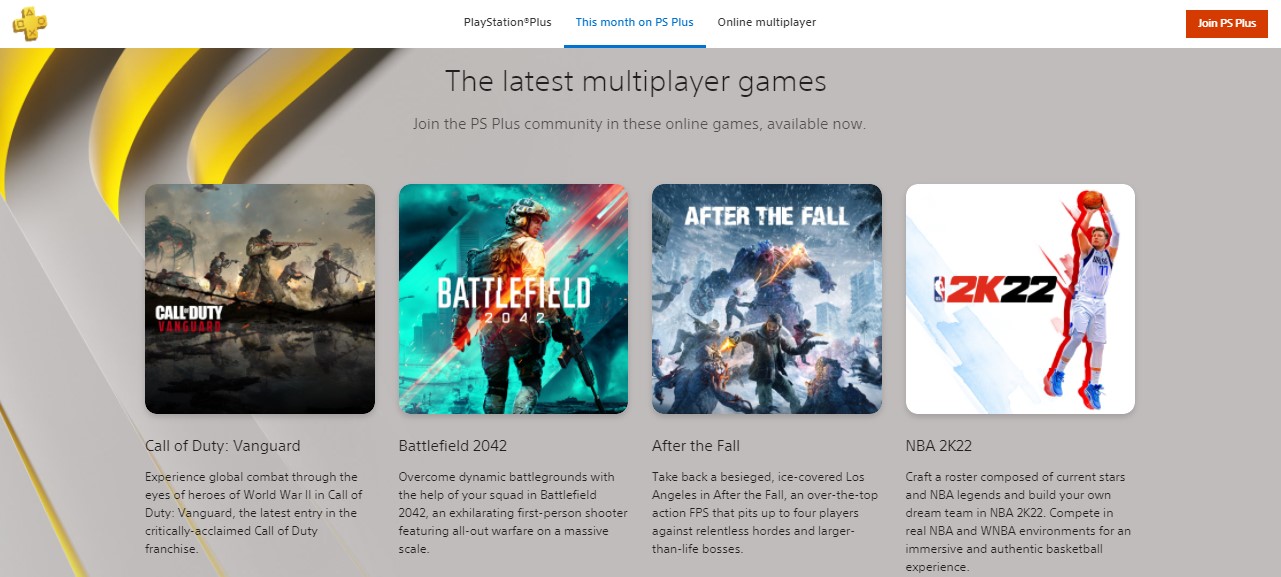Open the PlayStation®Plus tab
Viewport: 1281px width, 577px height.
click(507, 22)
